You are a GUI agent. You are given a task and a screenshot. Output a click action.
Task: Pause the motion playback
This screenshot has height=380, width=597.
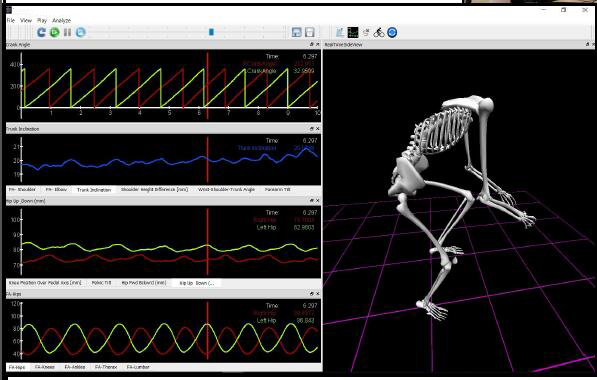pos(67,33)
